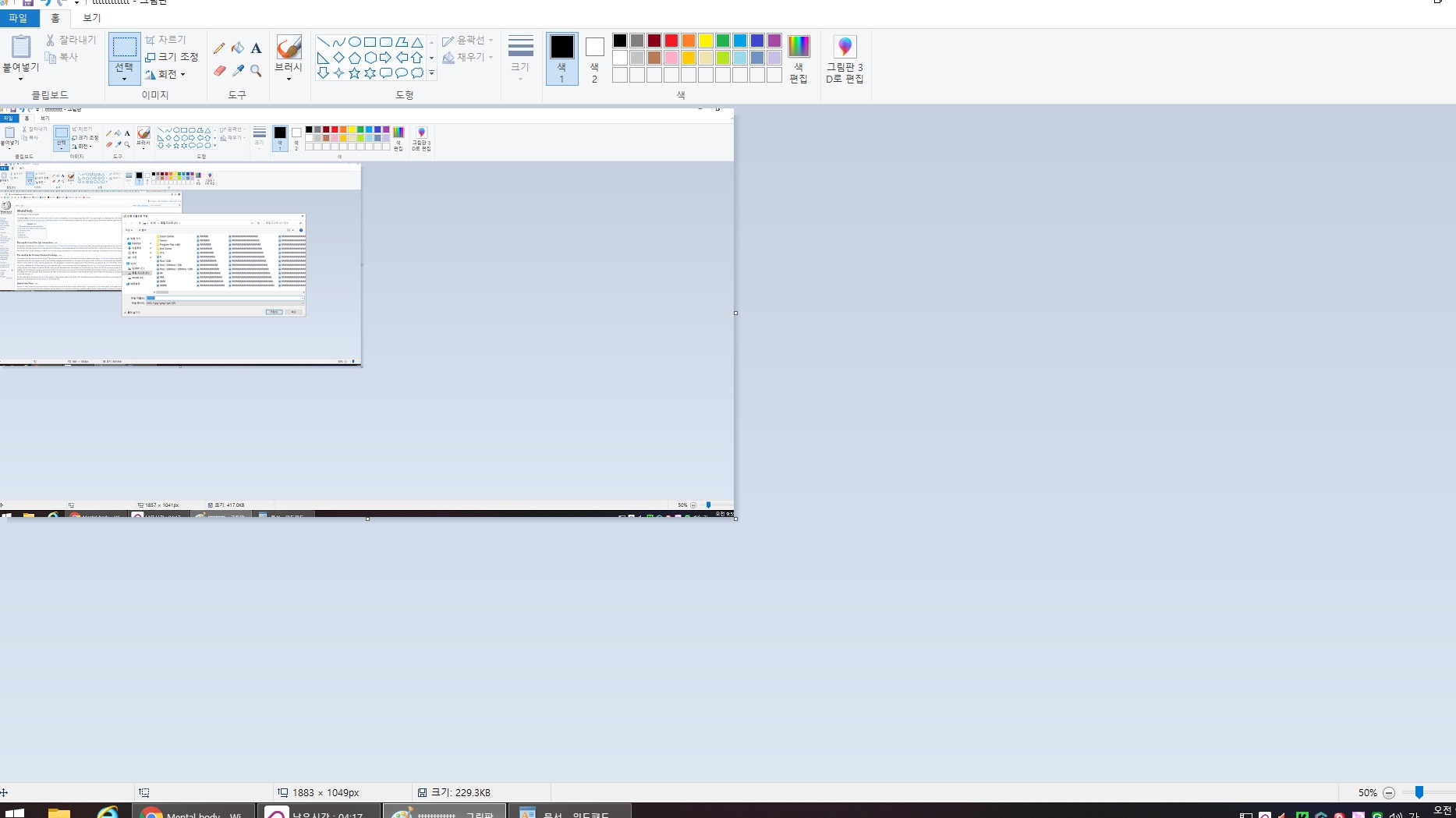Click the Resize button
This screenshot has width=1456, height=818.
[x=172, y=57]
